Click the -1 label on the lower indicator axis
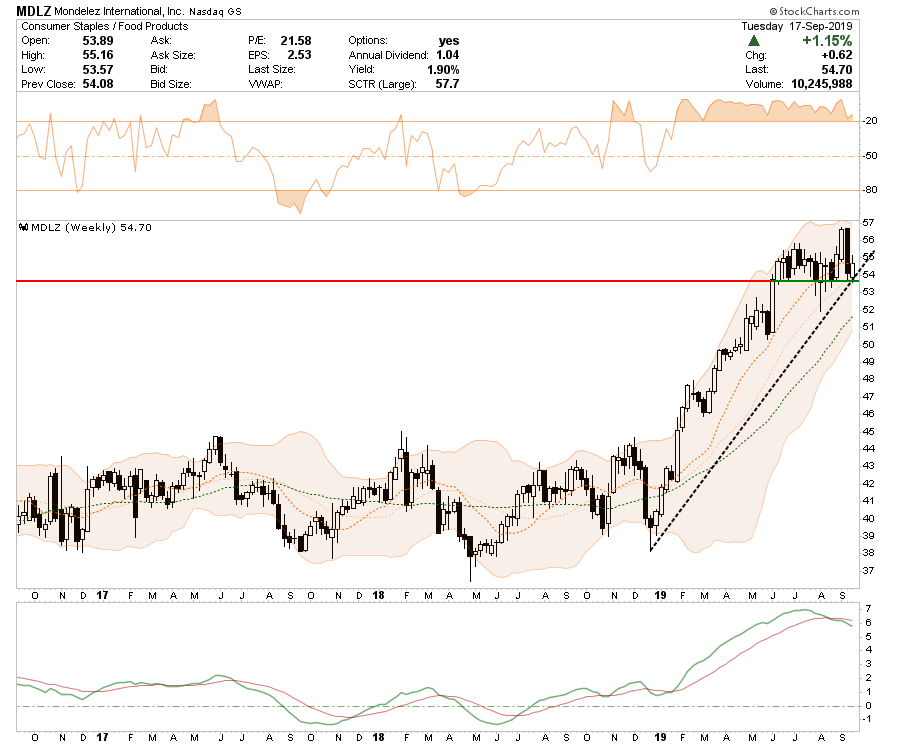This screenshot has width=900, height=746. coord(868,719)
